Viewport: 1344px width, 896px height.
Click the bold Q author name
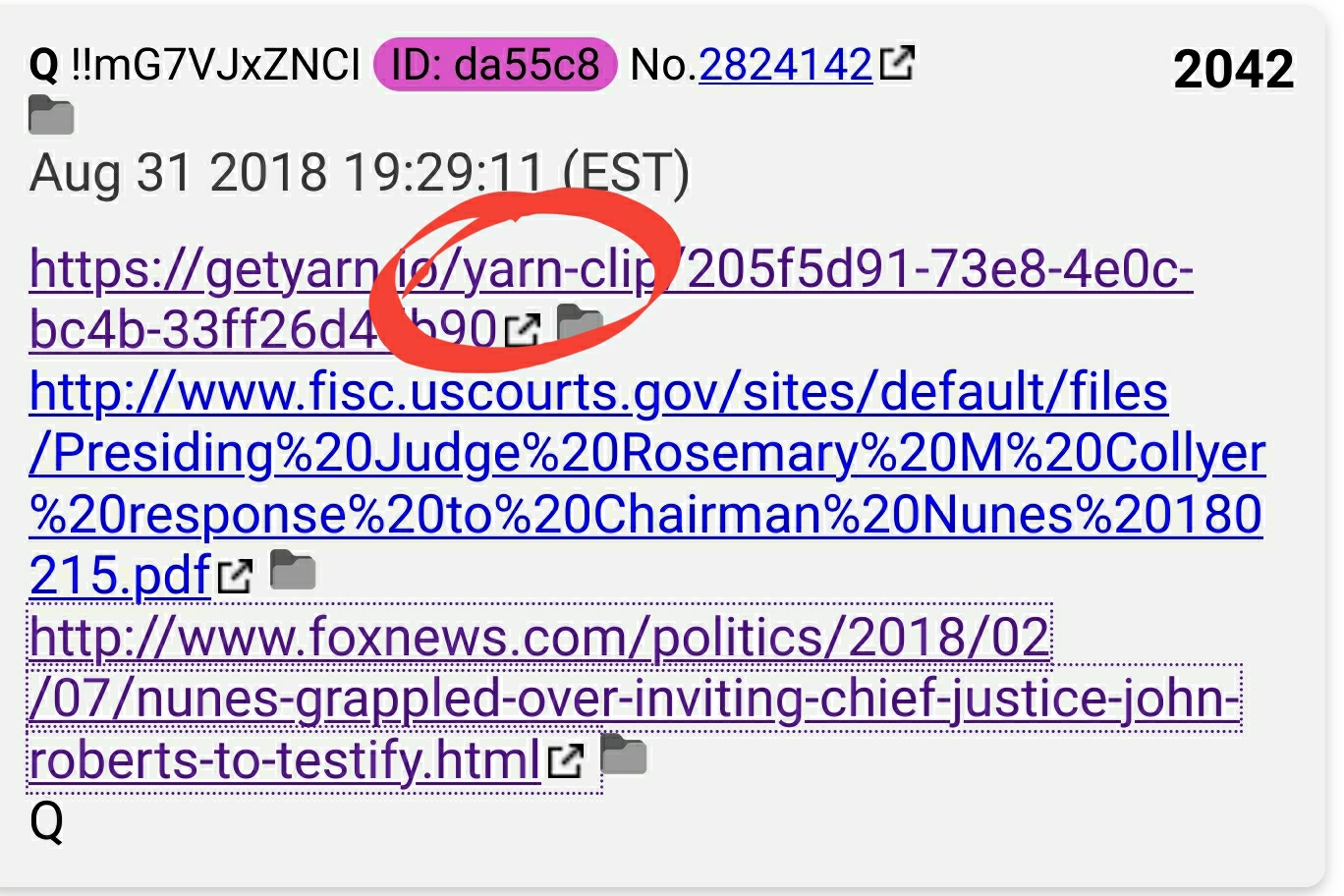(x=45, y=66)
